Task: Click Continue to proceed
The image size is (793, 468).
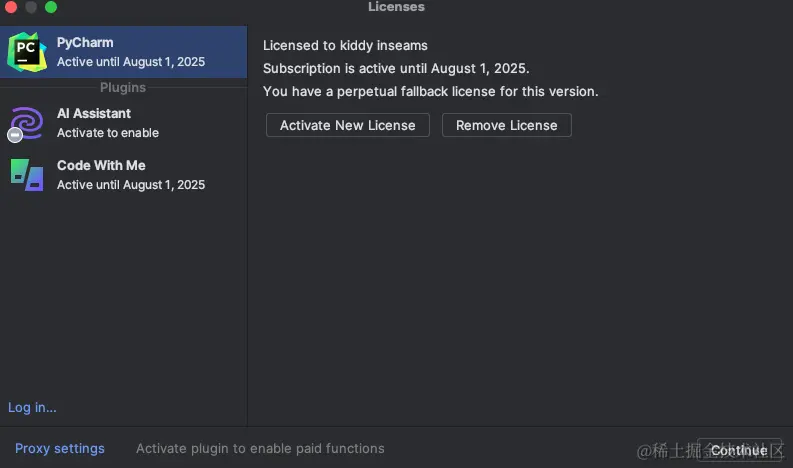Action: pyautogui.click(x=739, y=450)
